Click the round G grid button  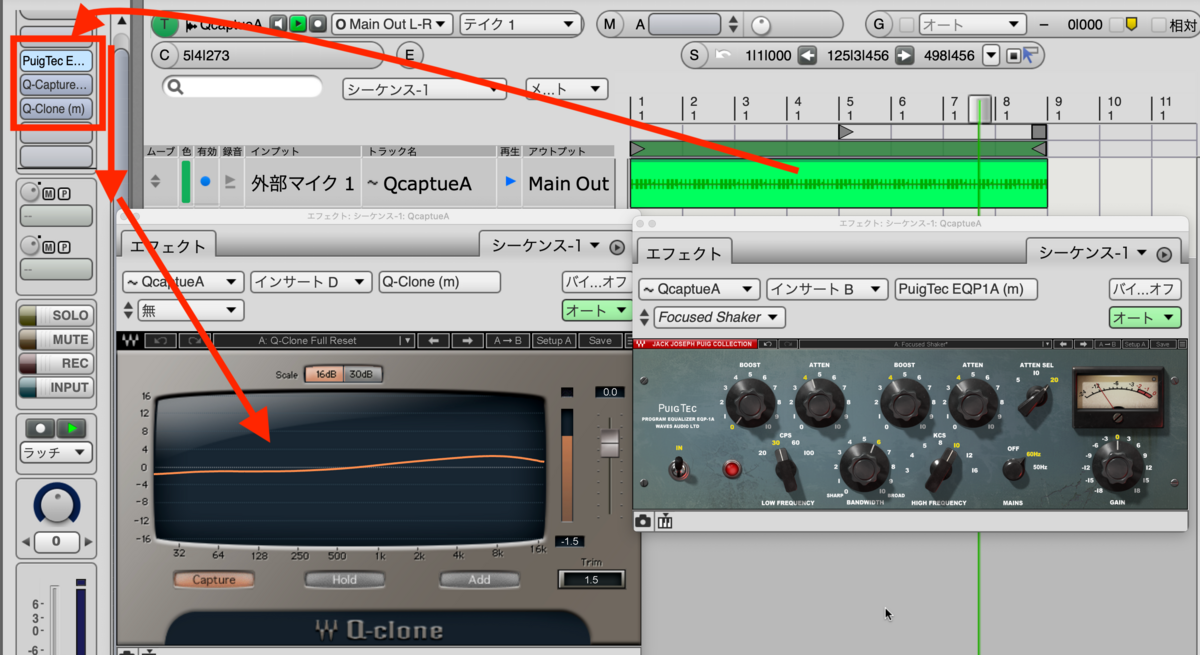[879, 24]
